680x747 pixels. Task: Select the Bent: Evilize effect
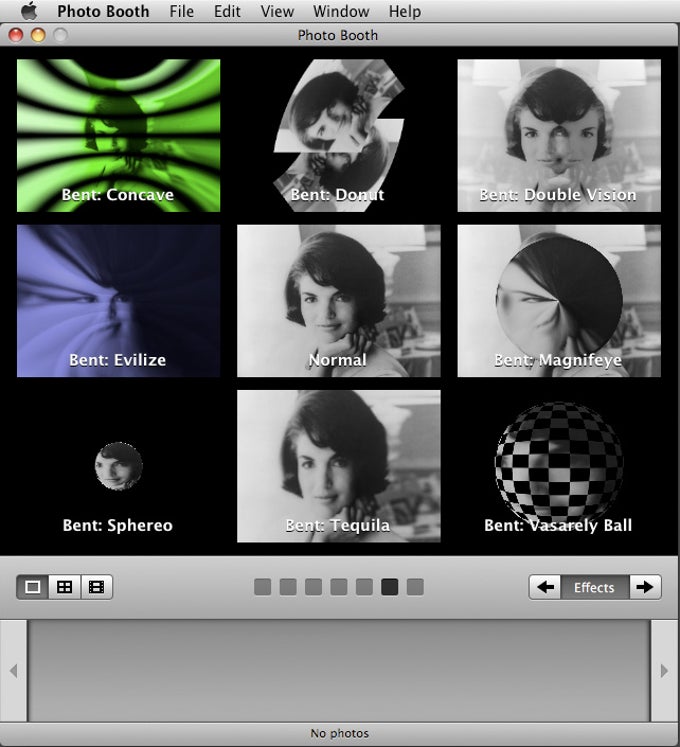118,301
